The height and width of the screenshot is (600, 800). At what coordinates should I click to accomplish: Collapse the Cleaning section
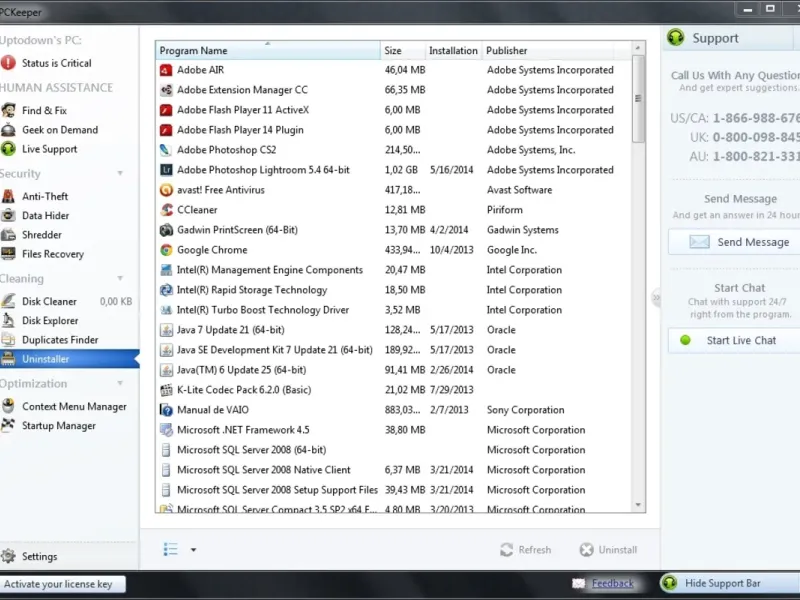coord(120,279)
